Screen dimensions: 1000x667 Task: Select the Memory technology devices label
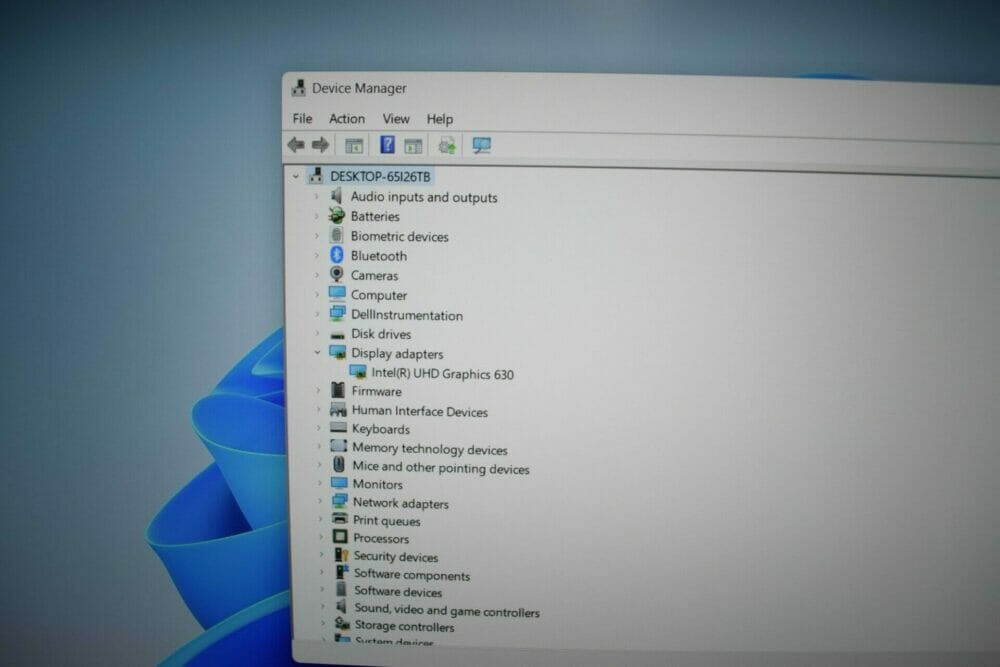click(430, 449)
